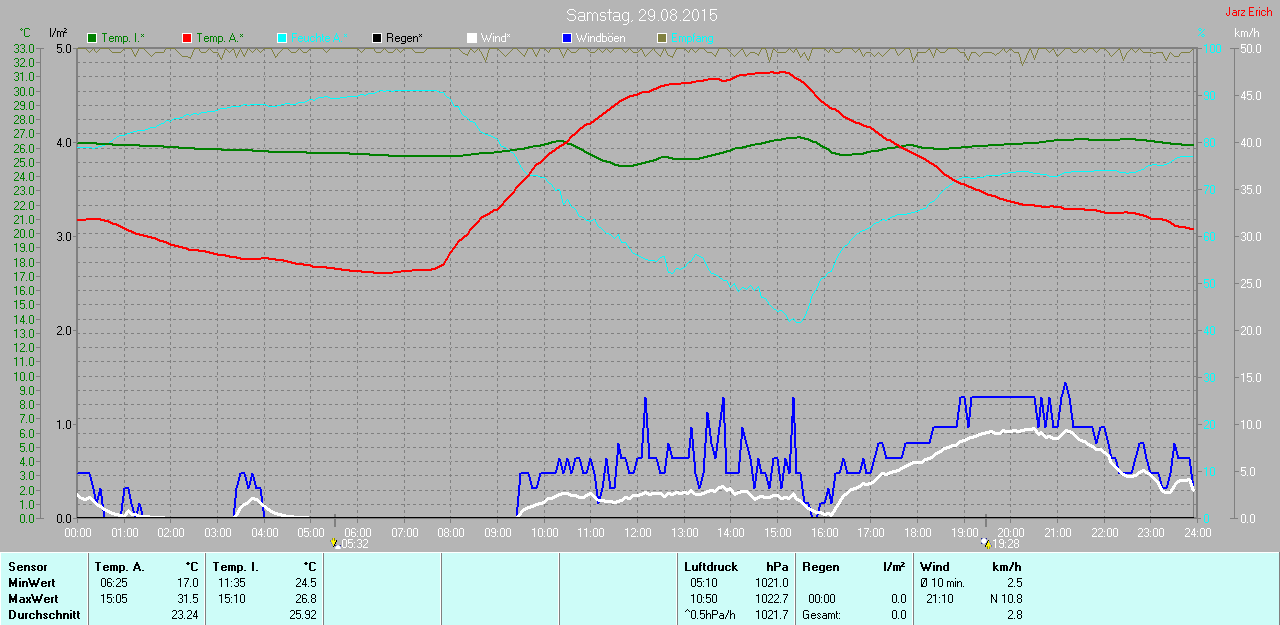Click the sunset icon at 19:28
This screenshot has height=625, width=1280.
(987, 543)
